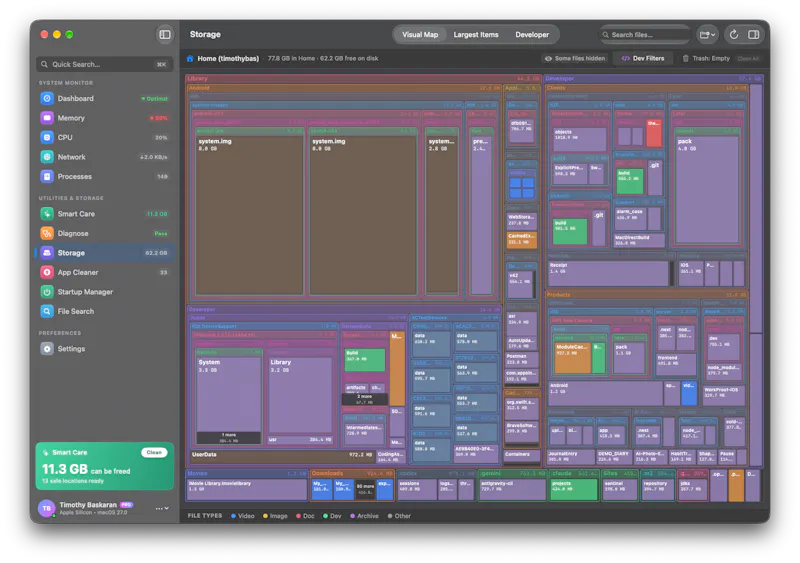
Task: Open the folder selector dropdown
Action: 708,35
